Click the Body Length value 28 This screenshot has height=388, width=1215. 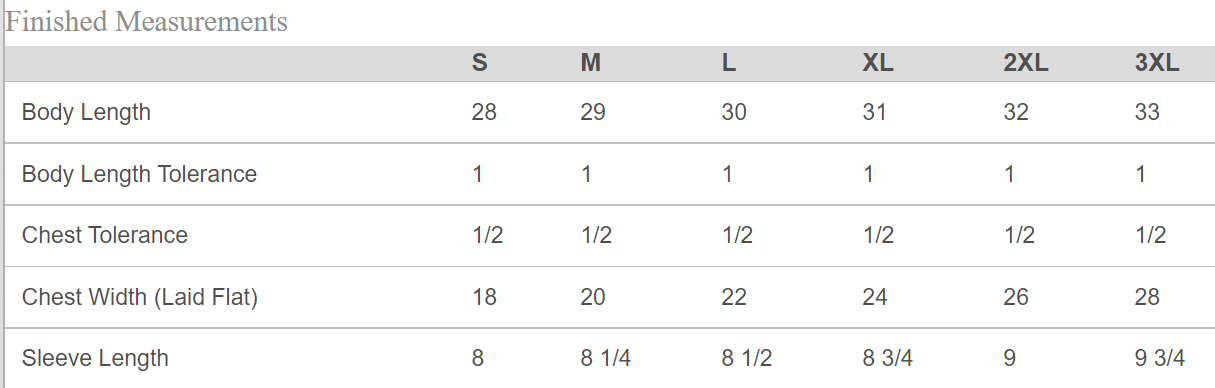484,112
